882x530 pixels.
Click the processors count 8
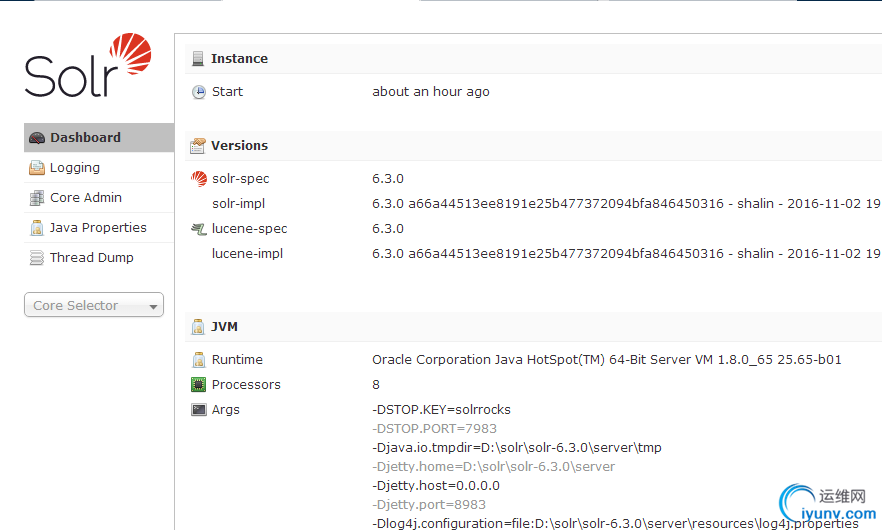pyautogui.click(x=376, y=385)
